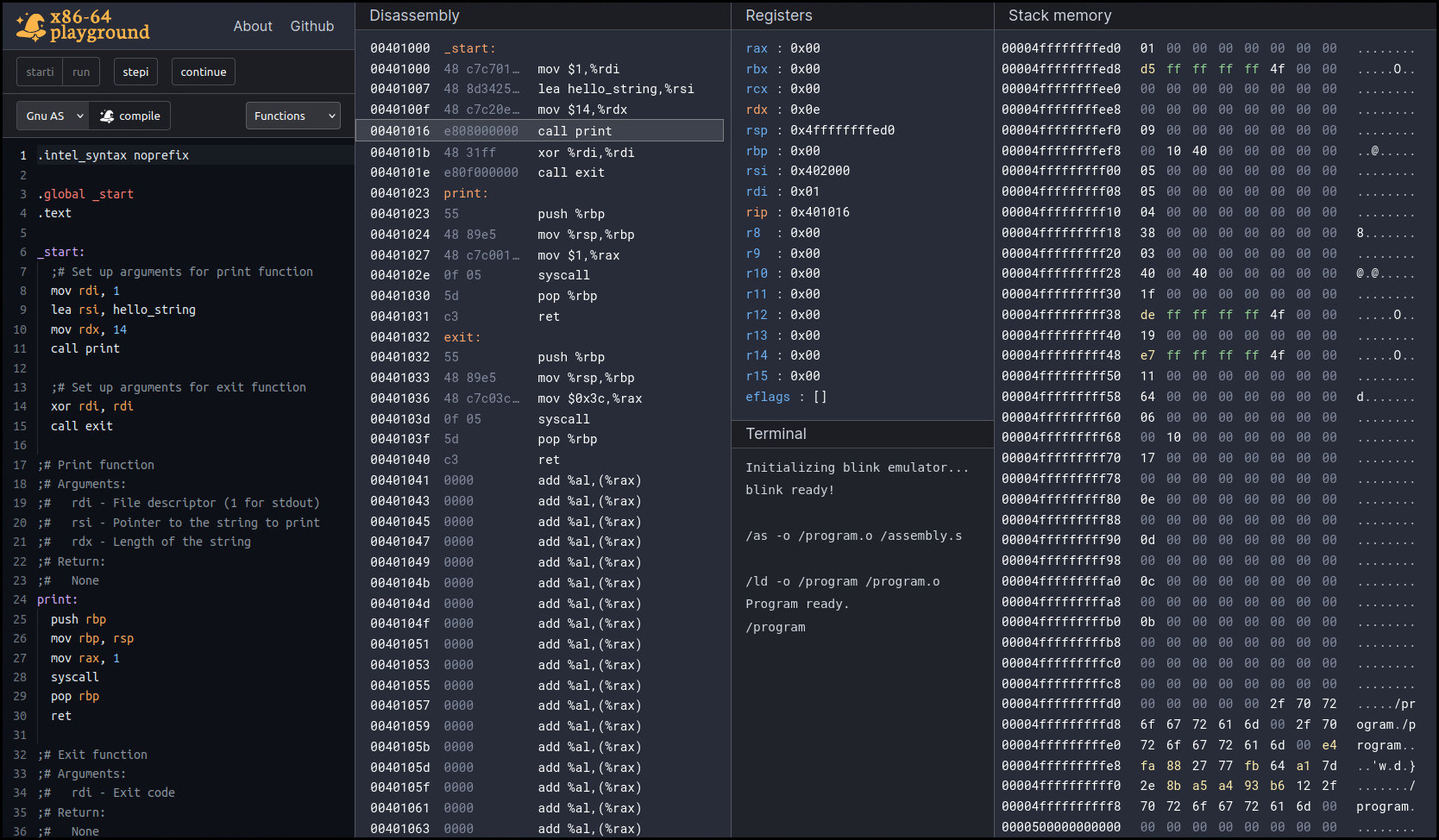Click '.global _start' source line
Viewport: 1439px width, 840px height.
click(x=85, y=194)
